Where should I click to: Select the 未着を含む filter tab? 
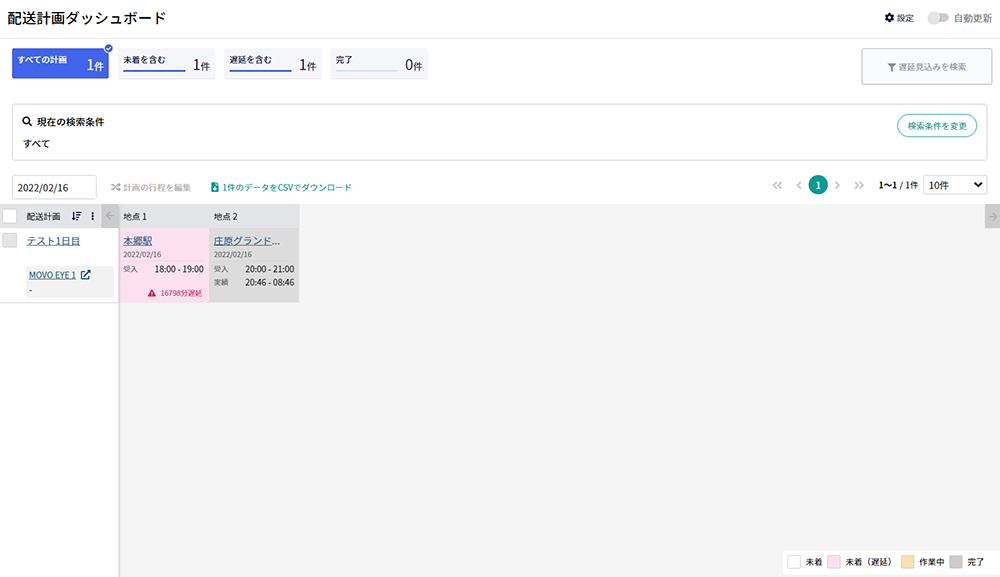pyautogui.click(x=166, y=63)
